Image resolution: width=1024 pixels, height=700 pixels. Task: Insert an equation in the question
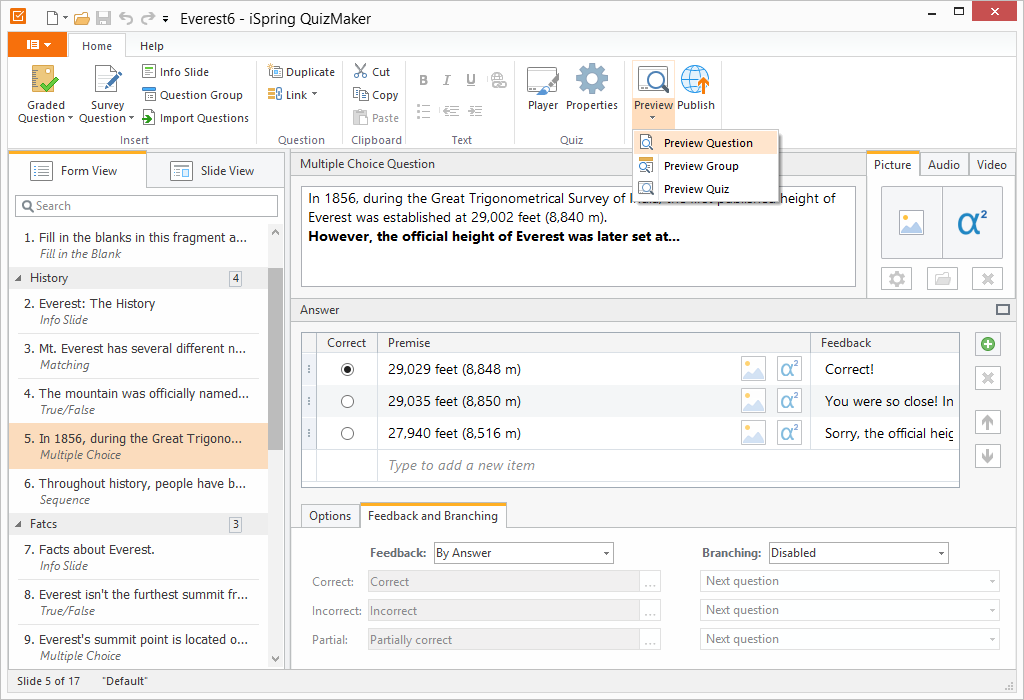[x=972, y=223]
